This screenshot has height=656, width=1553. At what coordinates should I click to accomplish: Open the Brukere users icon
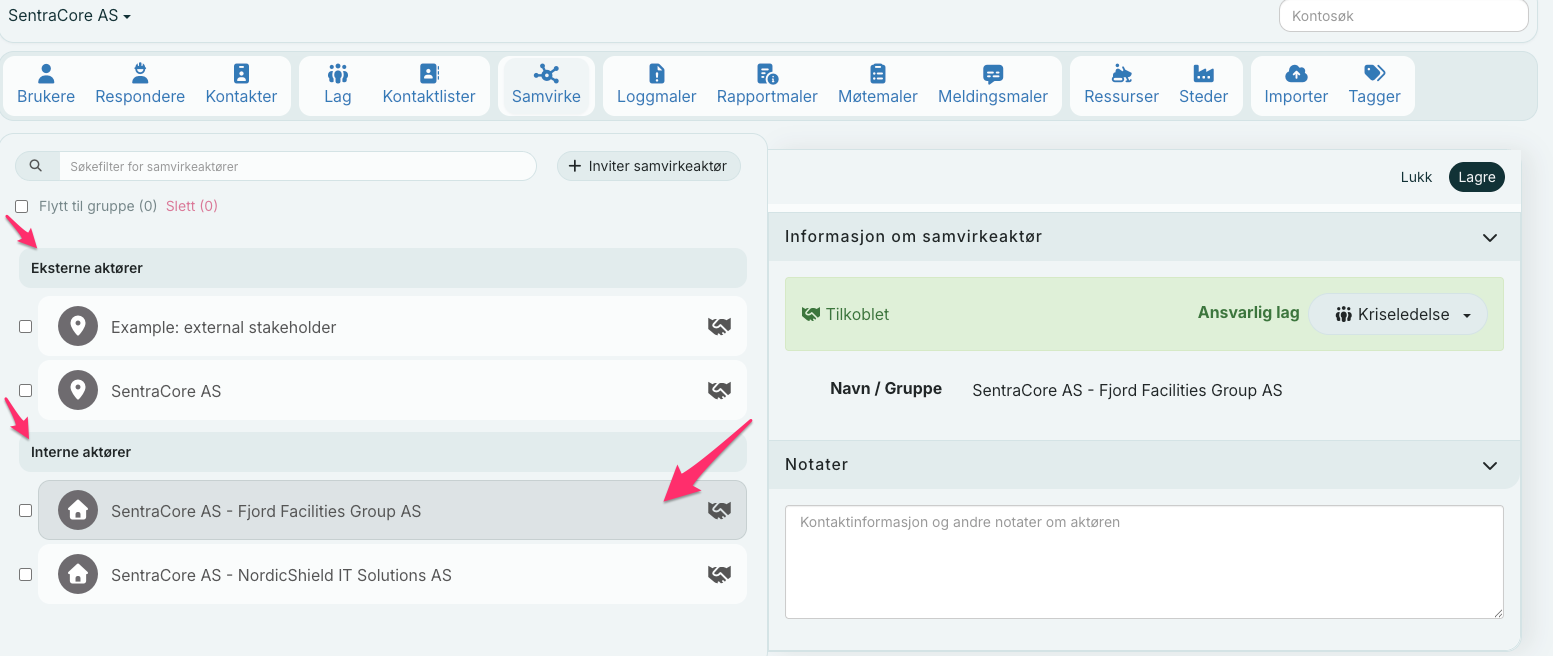pos(46,74)
